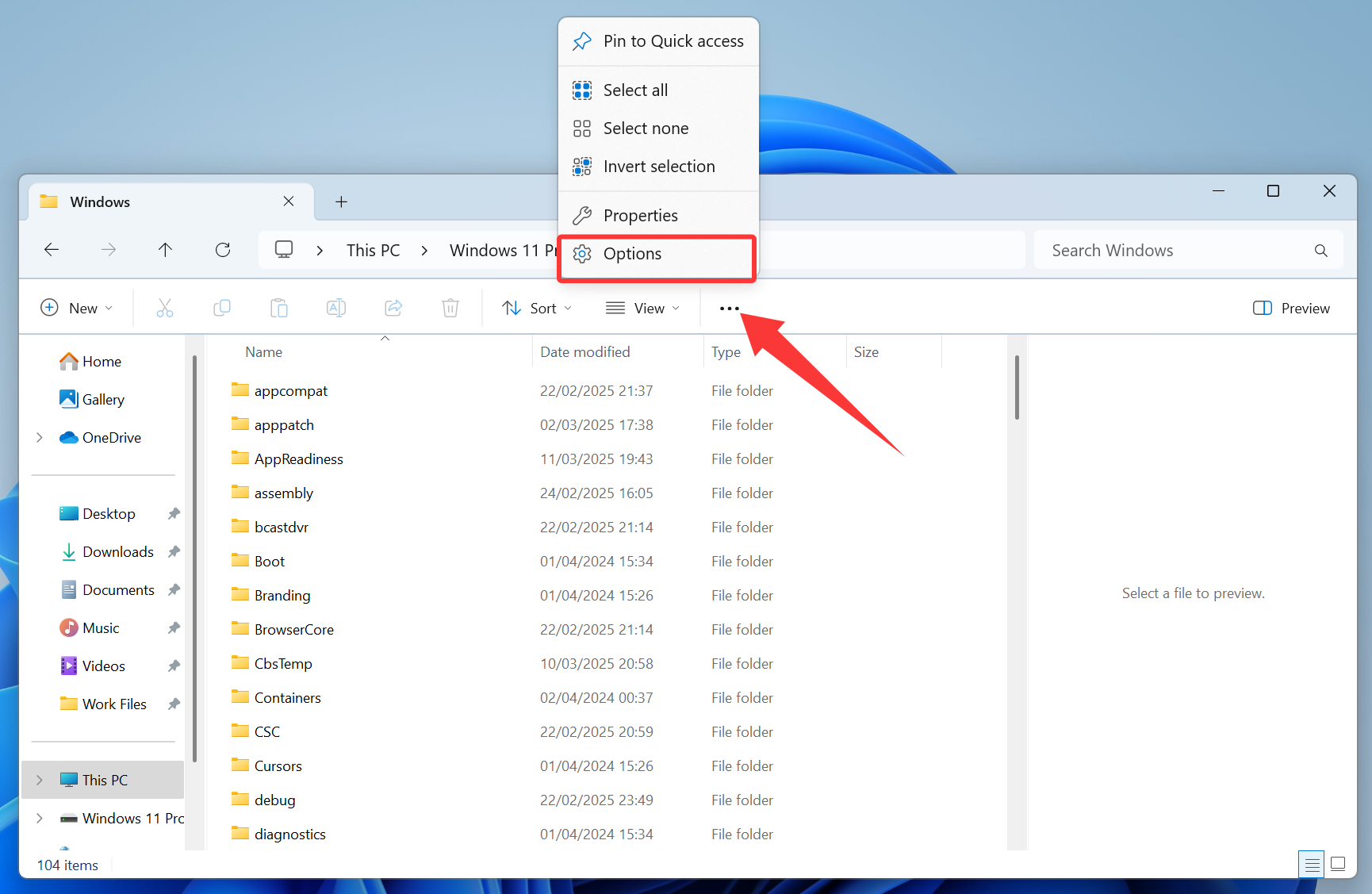
Task: Choose Properties from menu
Action: (658, 216)
